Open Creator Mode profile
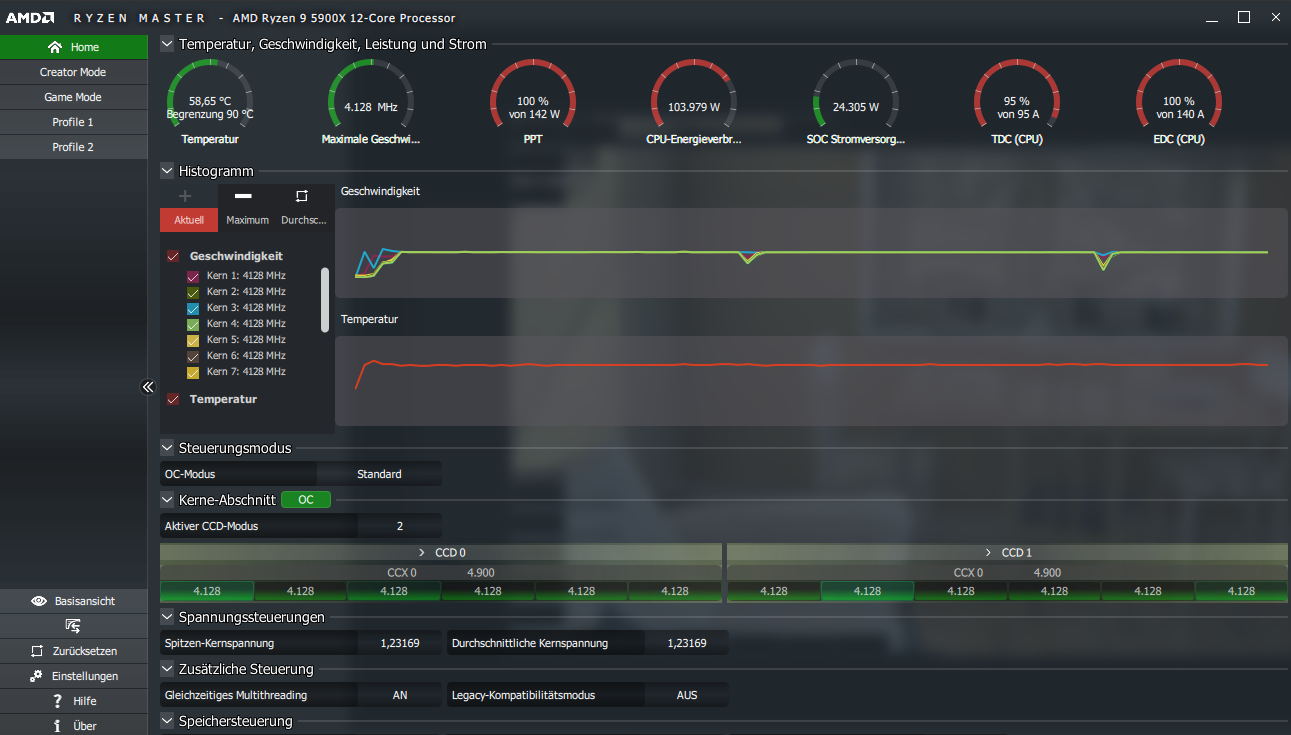 73,72
